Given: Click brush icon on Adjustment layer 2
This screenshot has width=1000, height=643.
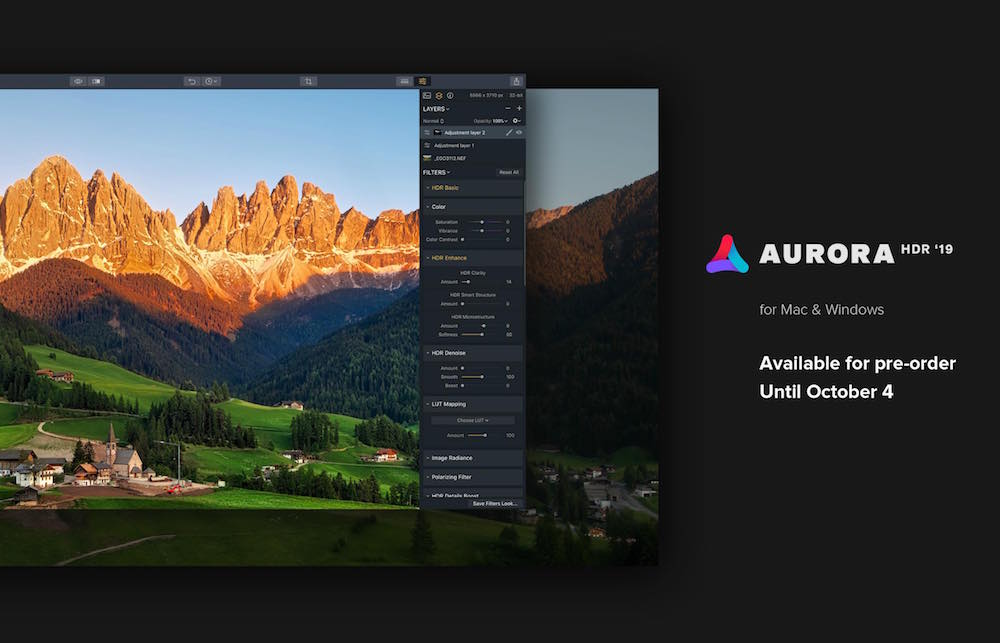Looking at the screenshot, I should 508,132.
